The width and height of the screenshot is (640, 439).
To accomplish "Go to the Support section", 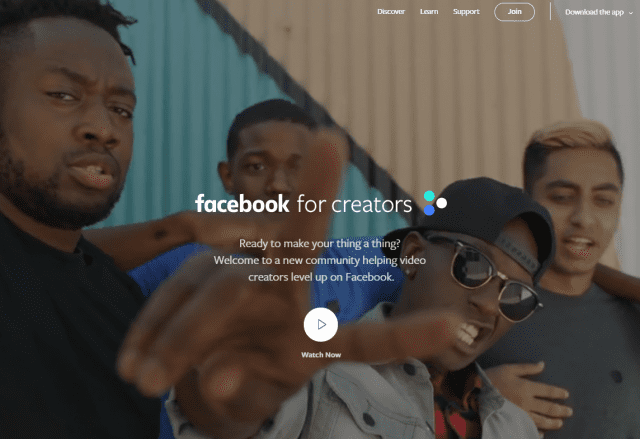I will pos(466,12).
